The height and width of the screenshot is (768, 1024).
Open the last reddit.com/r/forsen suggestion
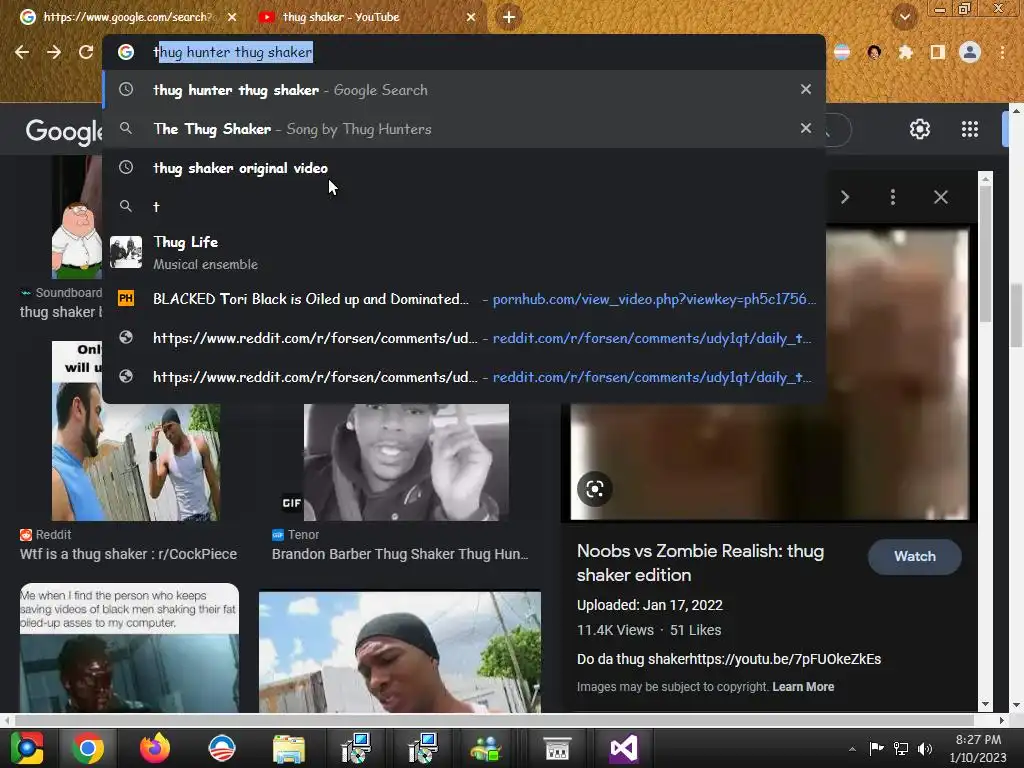[464, 377]
